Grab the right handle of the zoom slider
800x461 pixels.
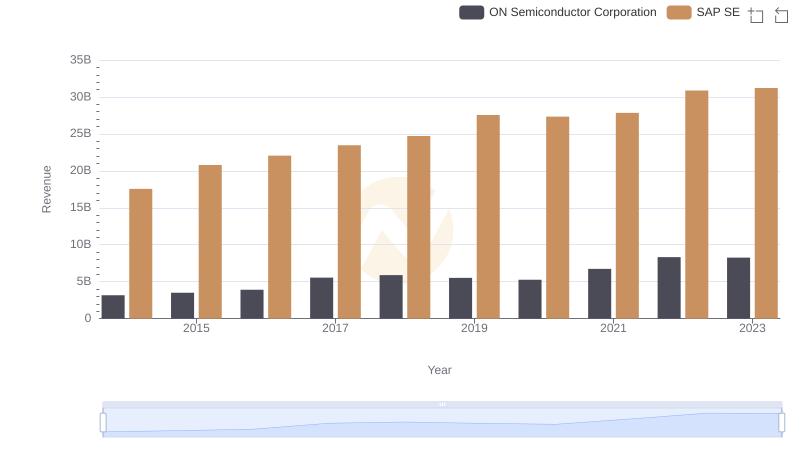(782, 423)
